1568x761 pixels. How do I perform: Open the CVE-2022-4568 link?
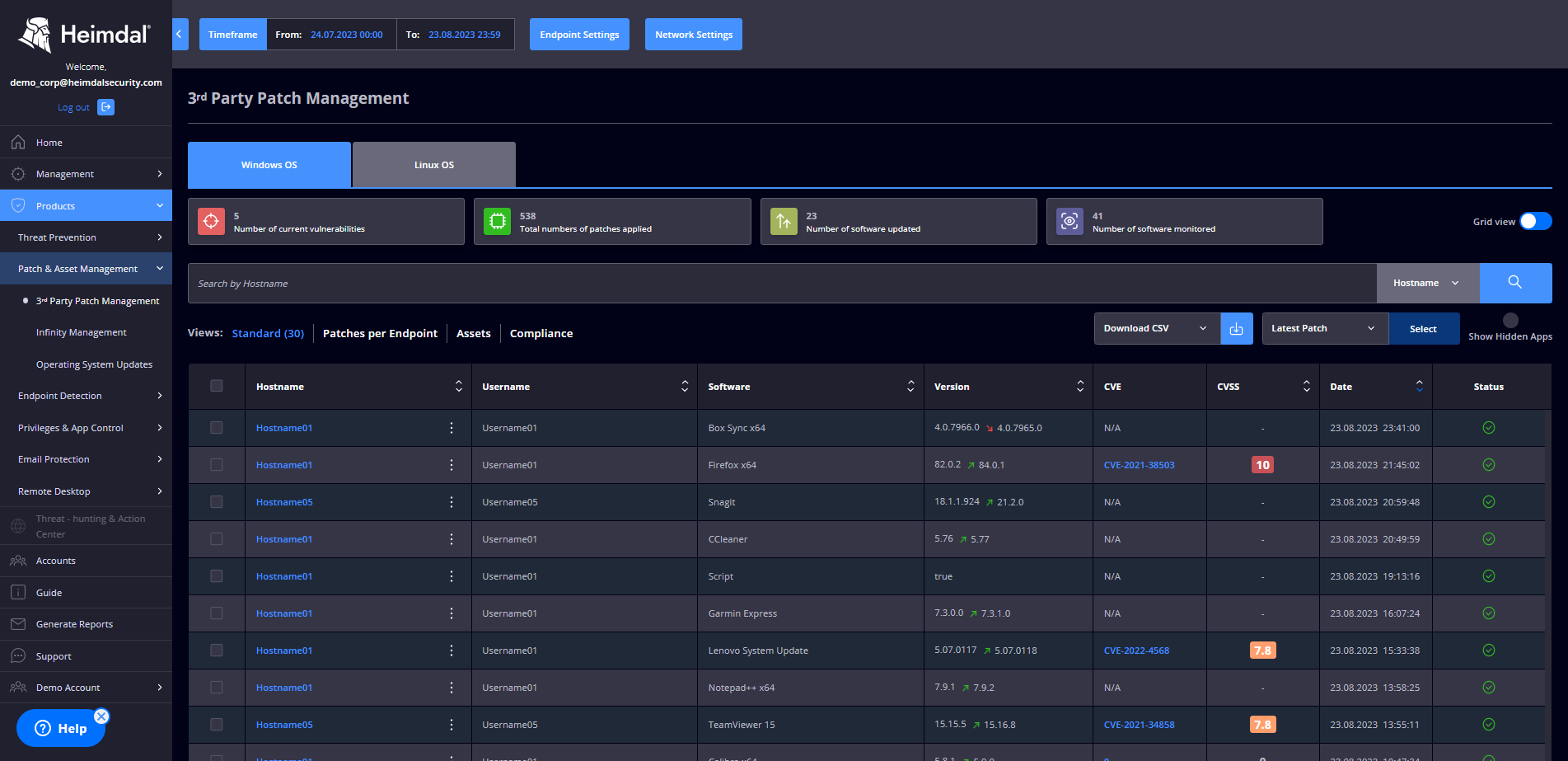(1136, 651)
